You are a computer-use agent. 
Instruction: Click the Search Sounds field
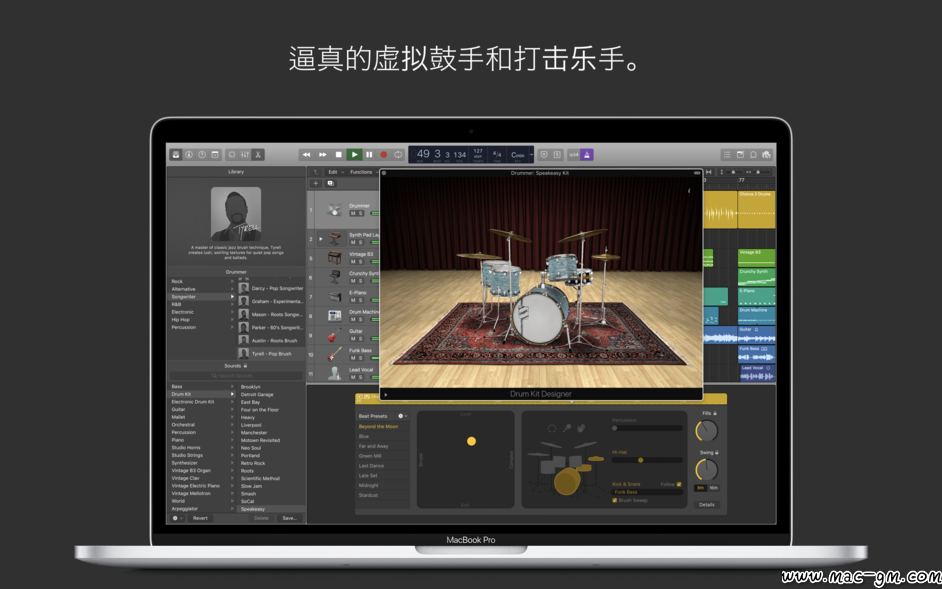[236, 376]
